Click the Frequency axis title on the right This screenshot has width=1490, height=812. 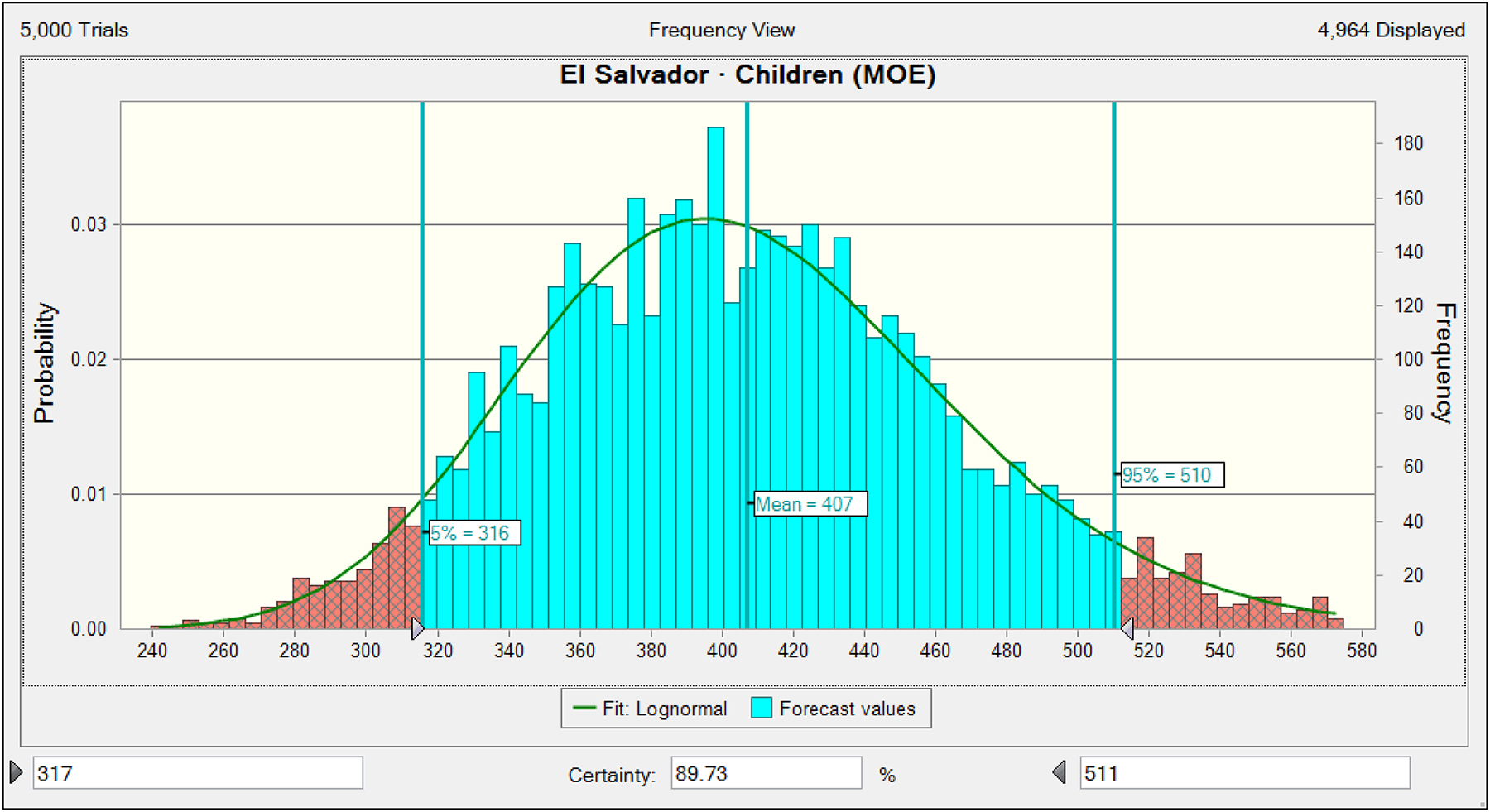(x=1444, y=363)
